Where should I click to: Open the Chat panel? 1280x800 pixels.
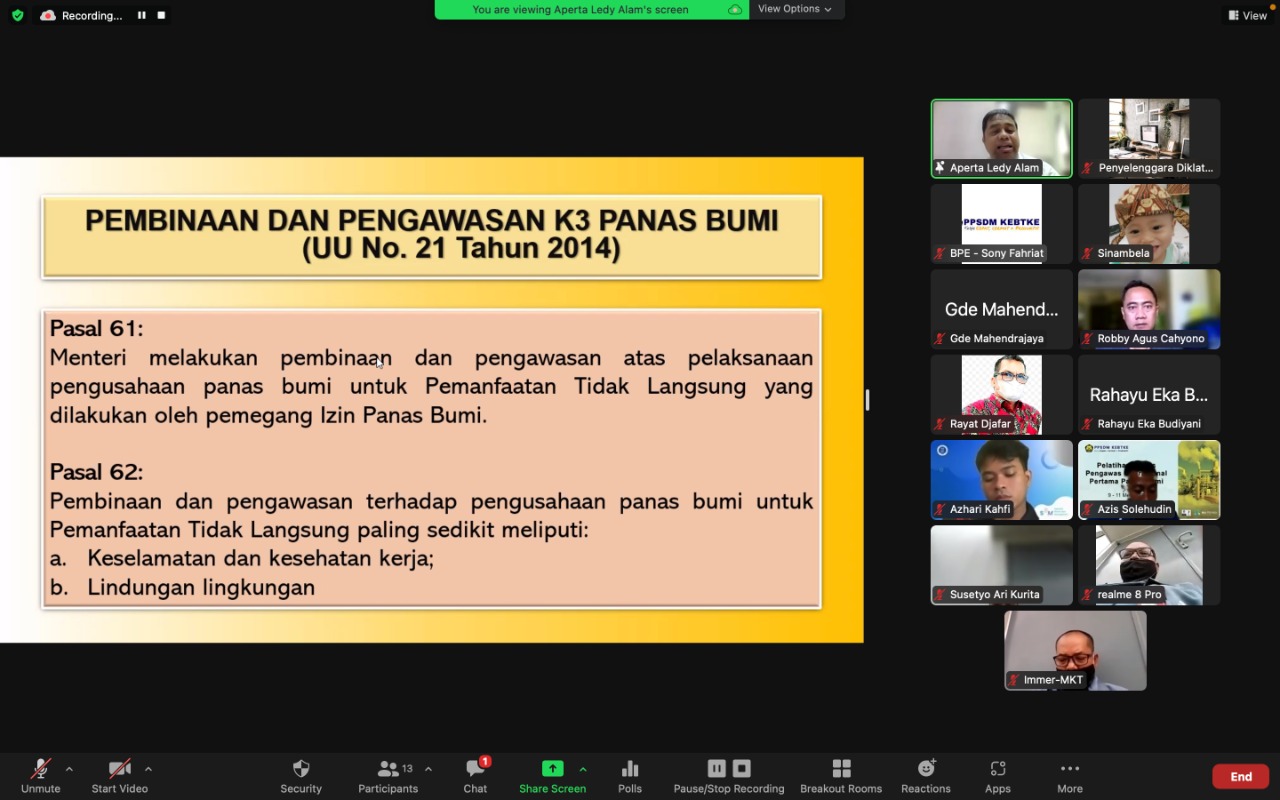pyautogui.click(x=475, y=775)
